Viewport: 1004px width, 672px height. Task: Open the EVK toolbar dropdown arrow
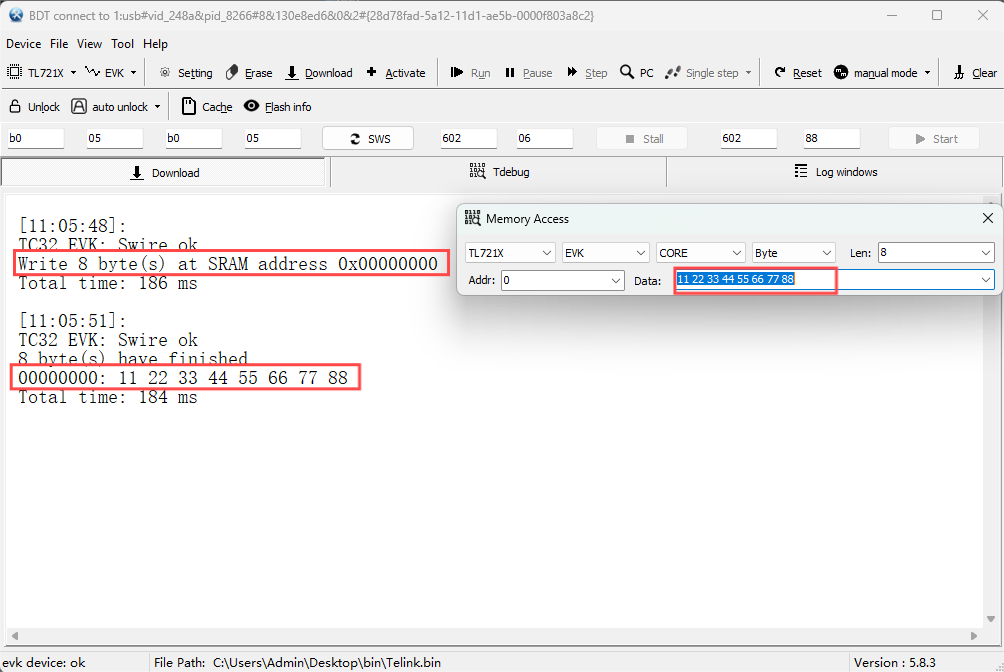pos(133,72)
